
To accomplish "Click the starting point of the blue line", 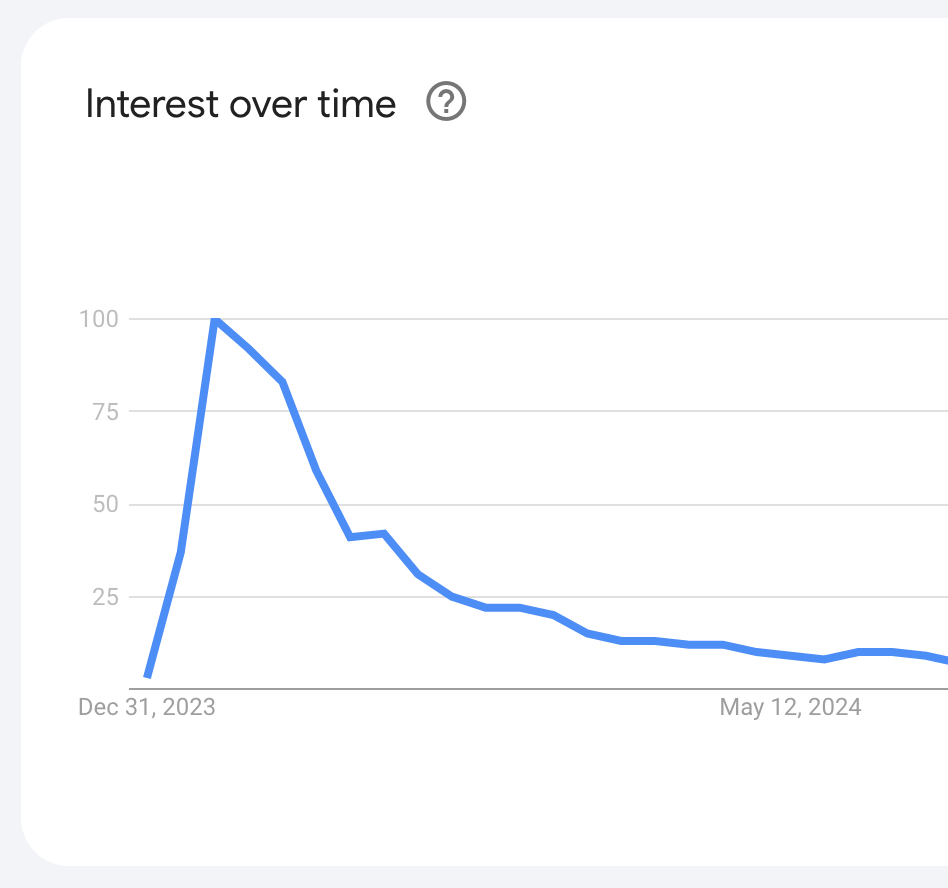I will pyautogui.click(x=148, y=676).
